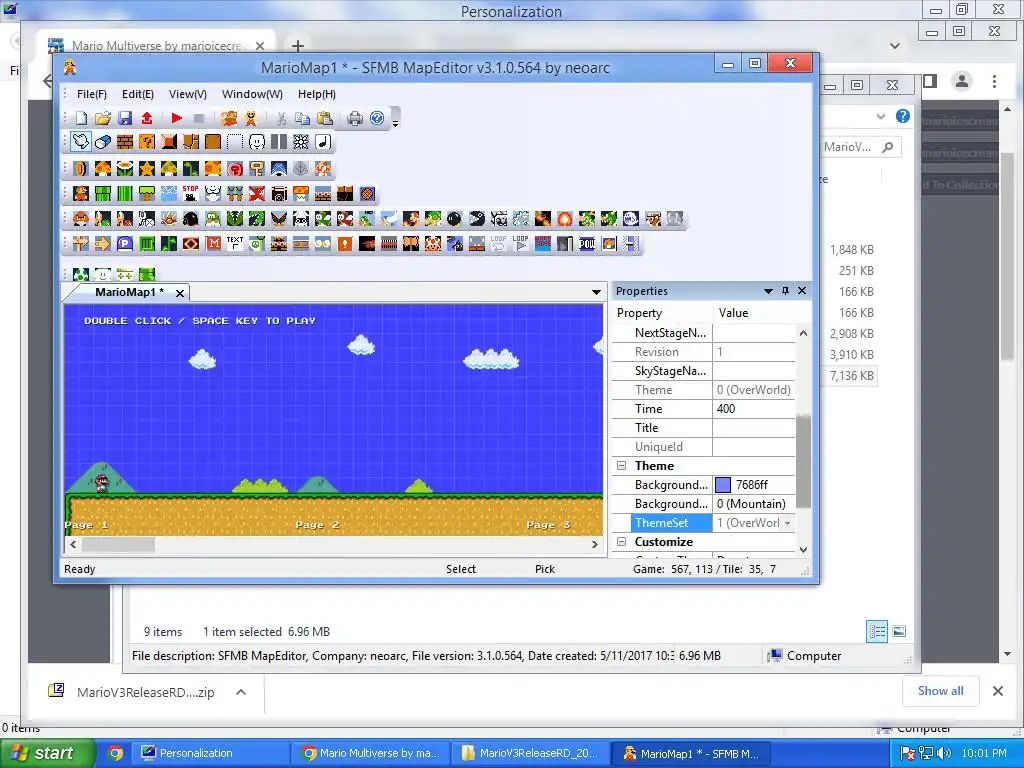Image resolution: width=1024 pixels, height=768 pixels.
Task: Collapse the Customize property group
Action: tap(621, 541)
